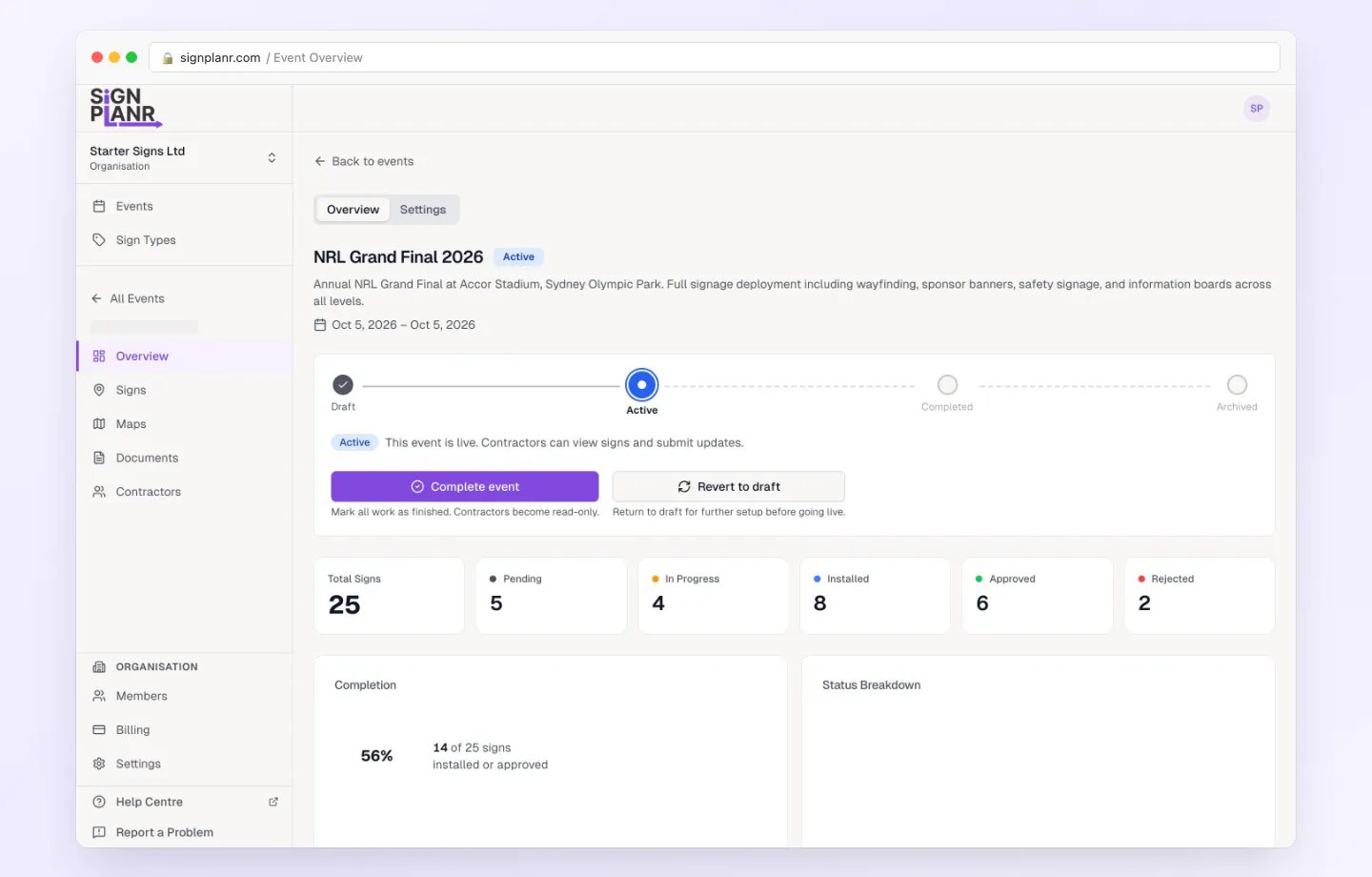The width and height of the screenshot is (1372, 877).
Task: Click the Active badge next to event title
Action: 518,257
